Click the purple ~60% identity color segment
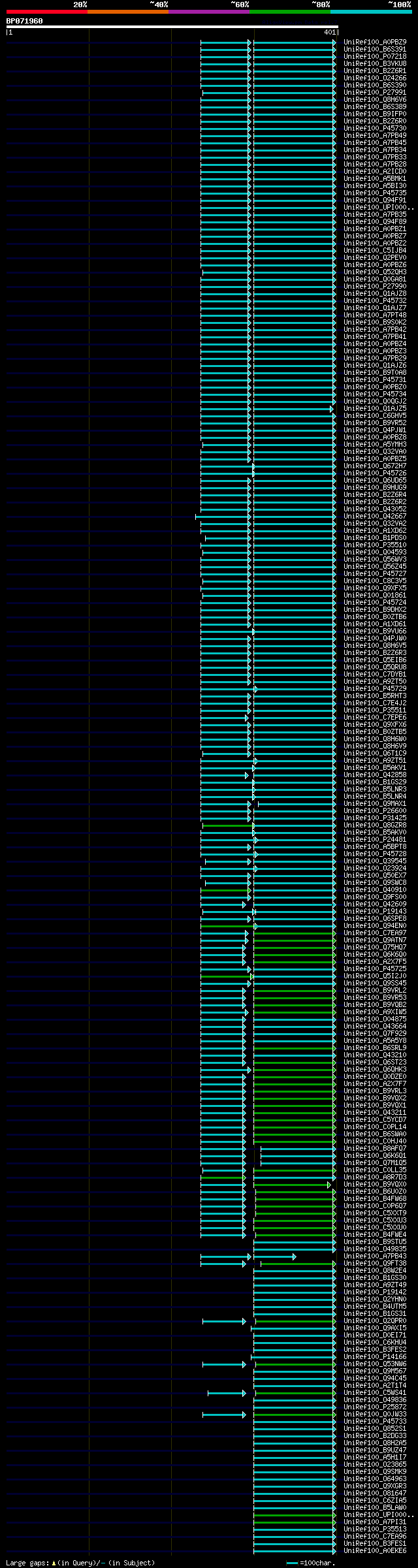This screenshot has width=418, height=1568. [209, 12]
